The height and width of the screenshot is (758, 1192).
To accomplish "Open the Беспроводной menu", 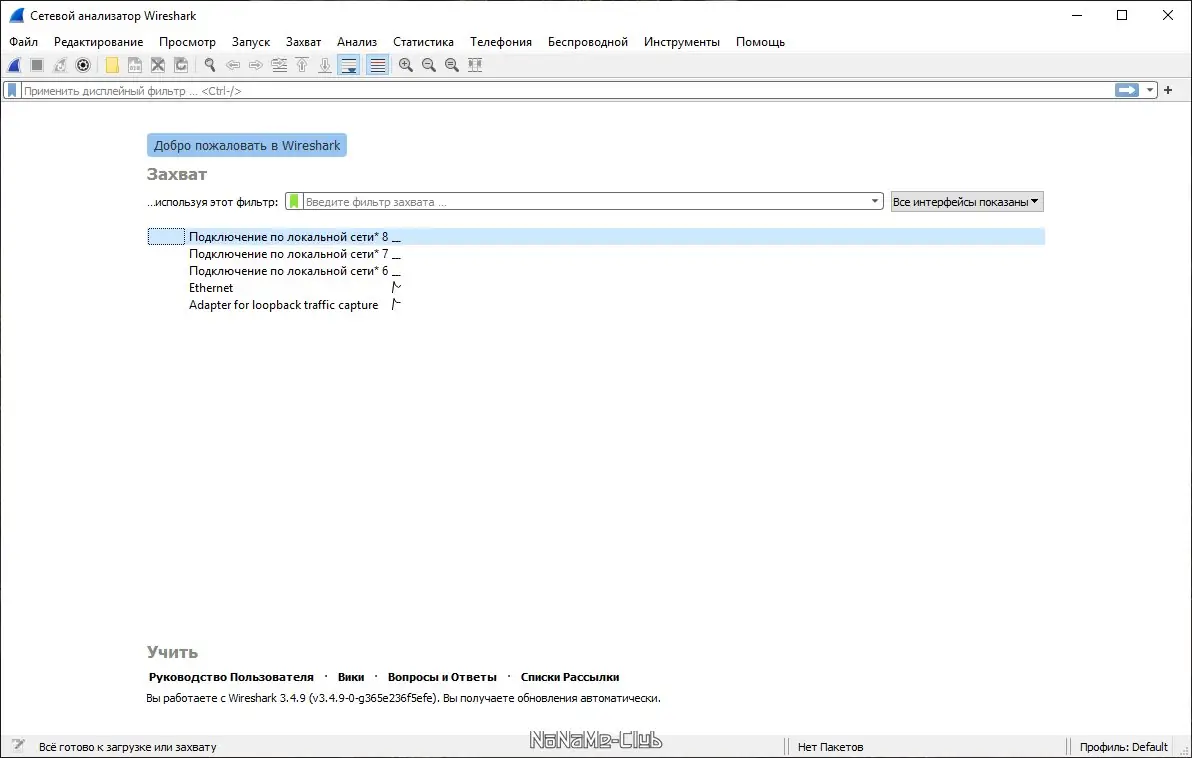I will pyautogui.click(x=588, y=42).
